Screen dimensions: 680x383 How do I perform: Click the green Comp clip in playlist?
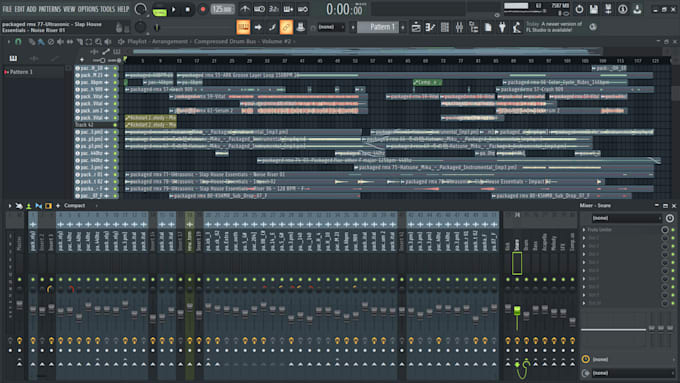click(427, 82)
